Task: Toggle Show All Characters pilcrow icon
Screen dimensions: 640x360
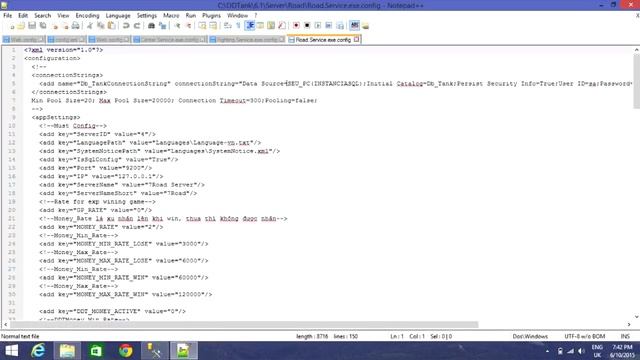Action: [x=238, y=26]
